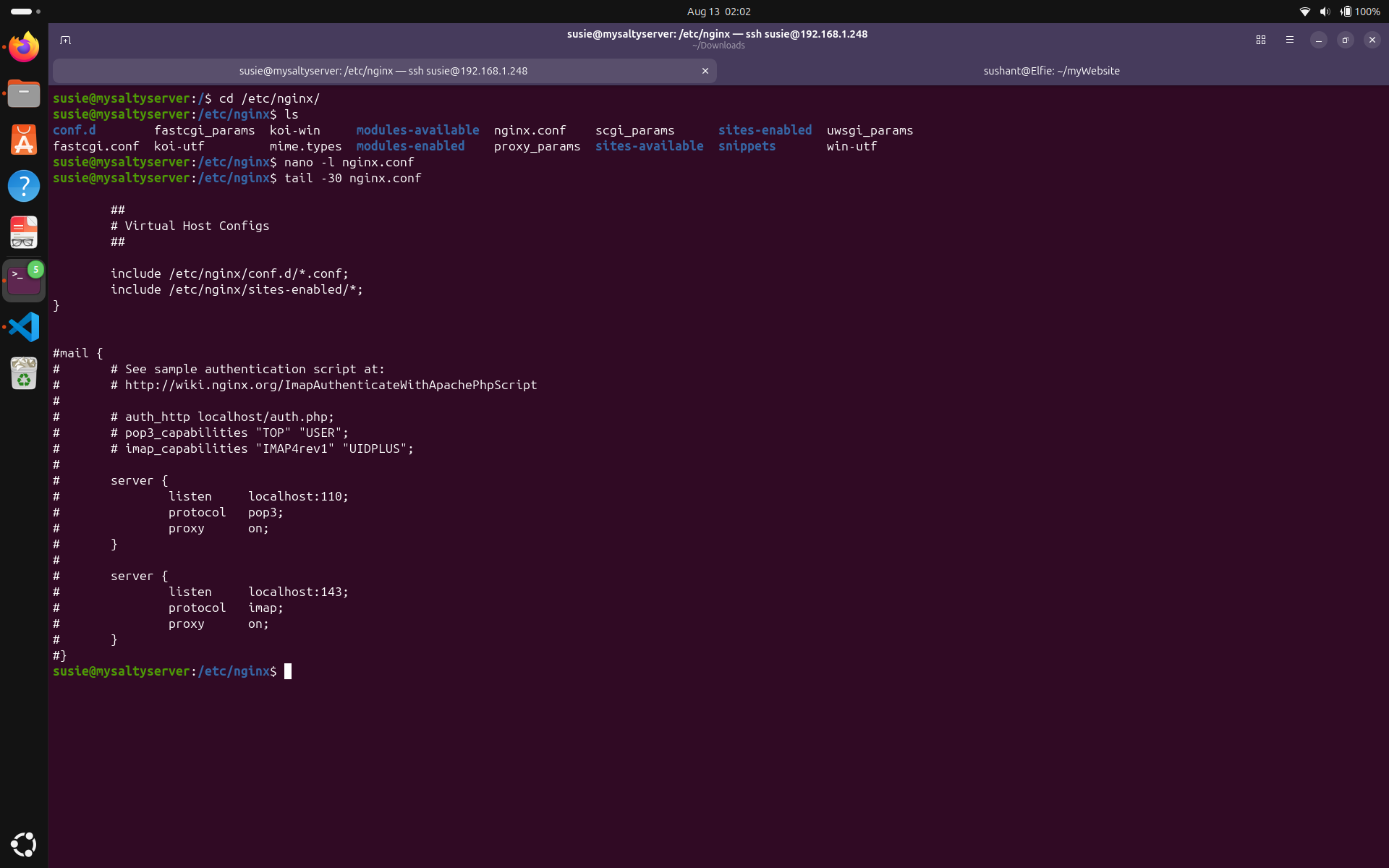Click modules-enabled in ls output
This screenshot has height=868, width=1389.
pyautogui.click(x=410, y=146)
